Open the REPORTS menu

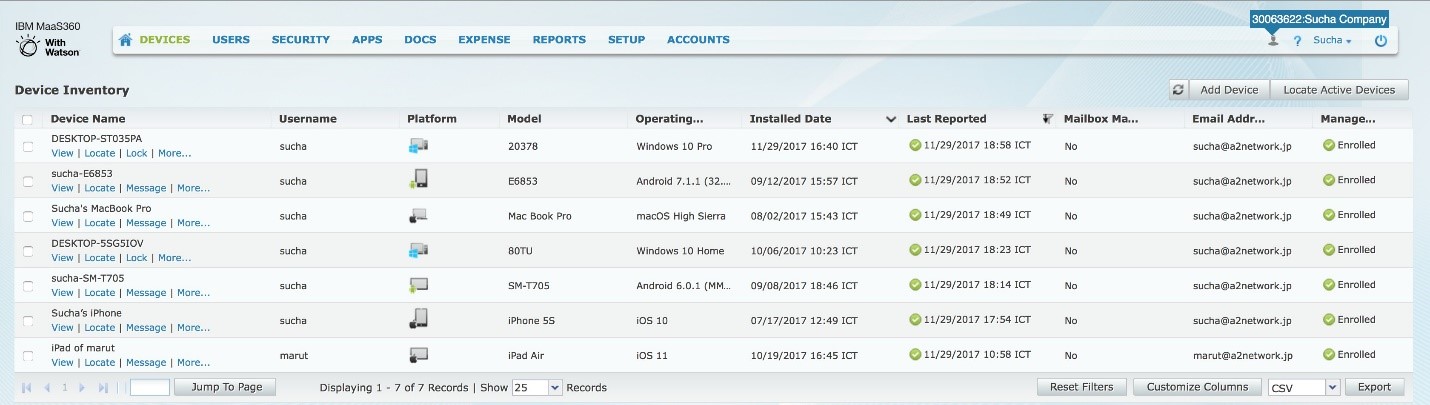point(559,40)
